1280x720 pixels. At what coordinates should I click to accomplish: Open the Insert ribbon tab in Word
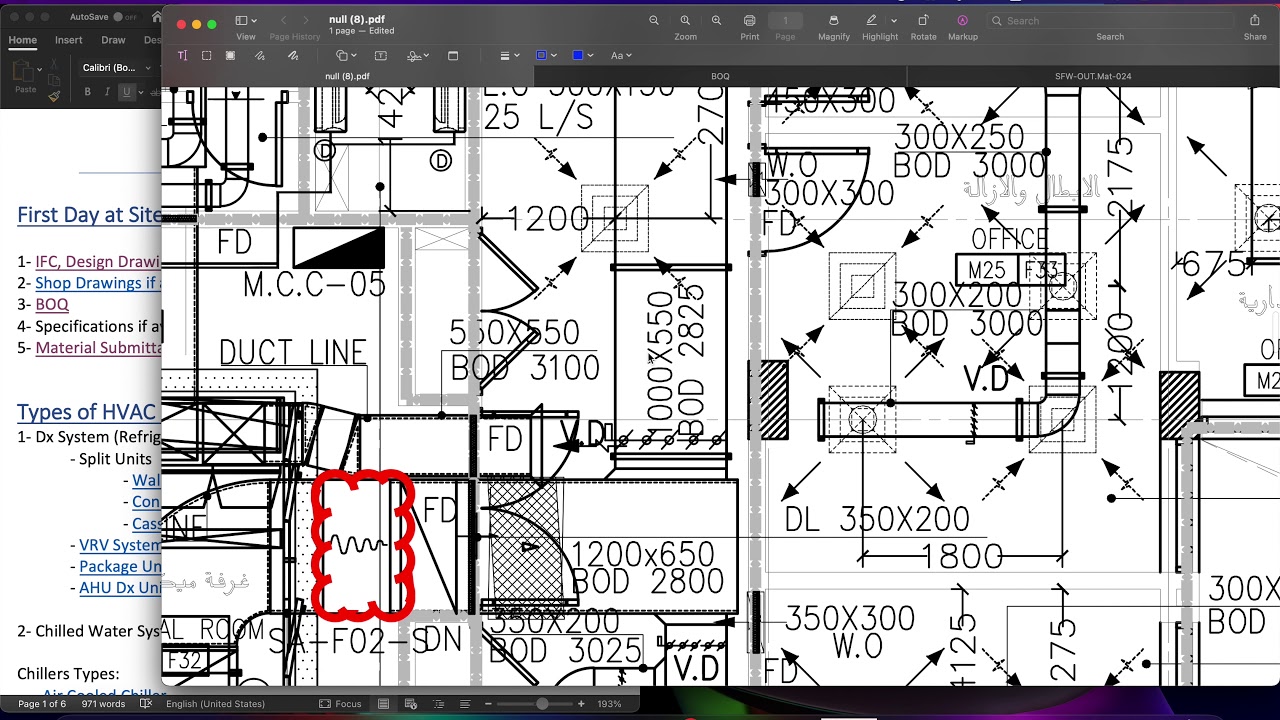point(69,40)
